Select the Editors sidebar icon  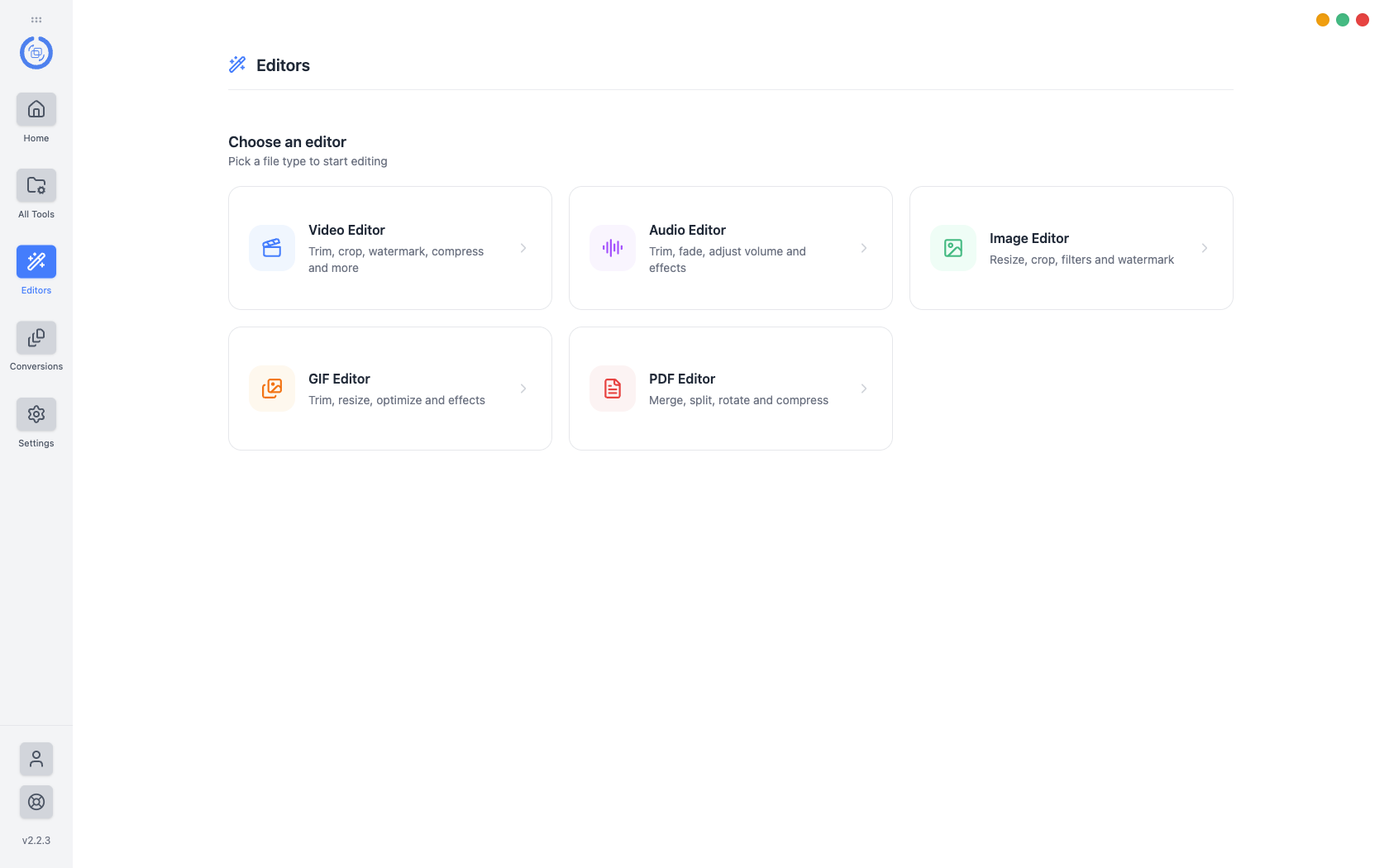[x=36, y=261]
